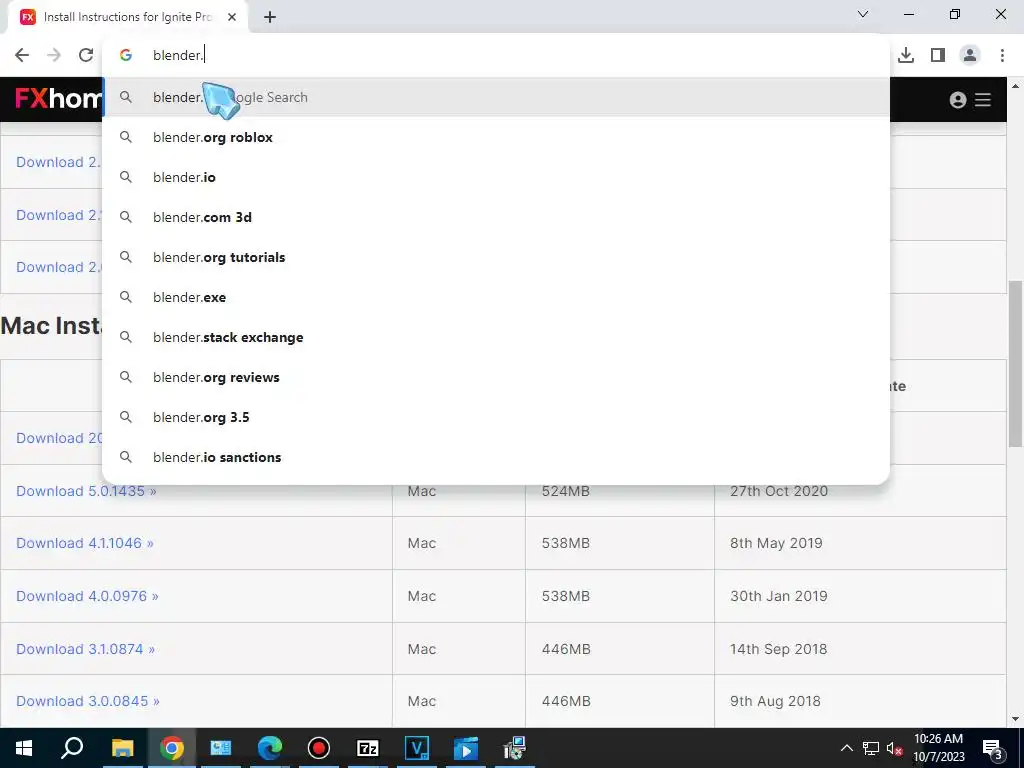
Task: Open the red record app in taskbar
Action: coord(319,748)
